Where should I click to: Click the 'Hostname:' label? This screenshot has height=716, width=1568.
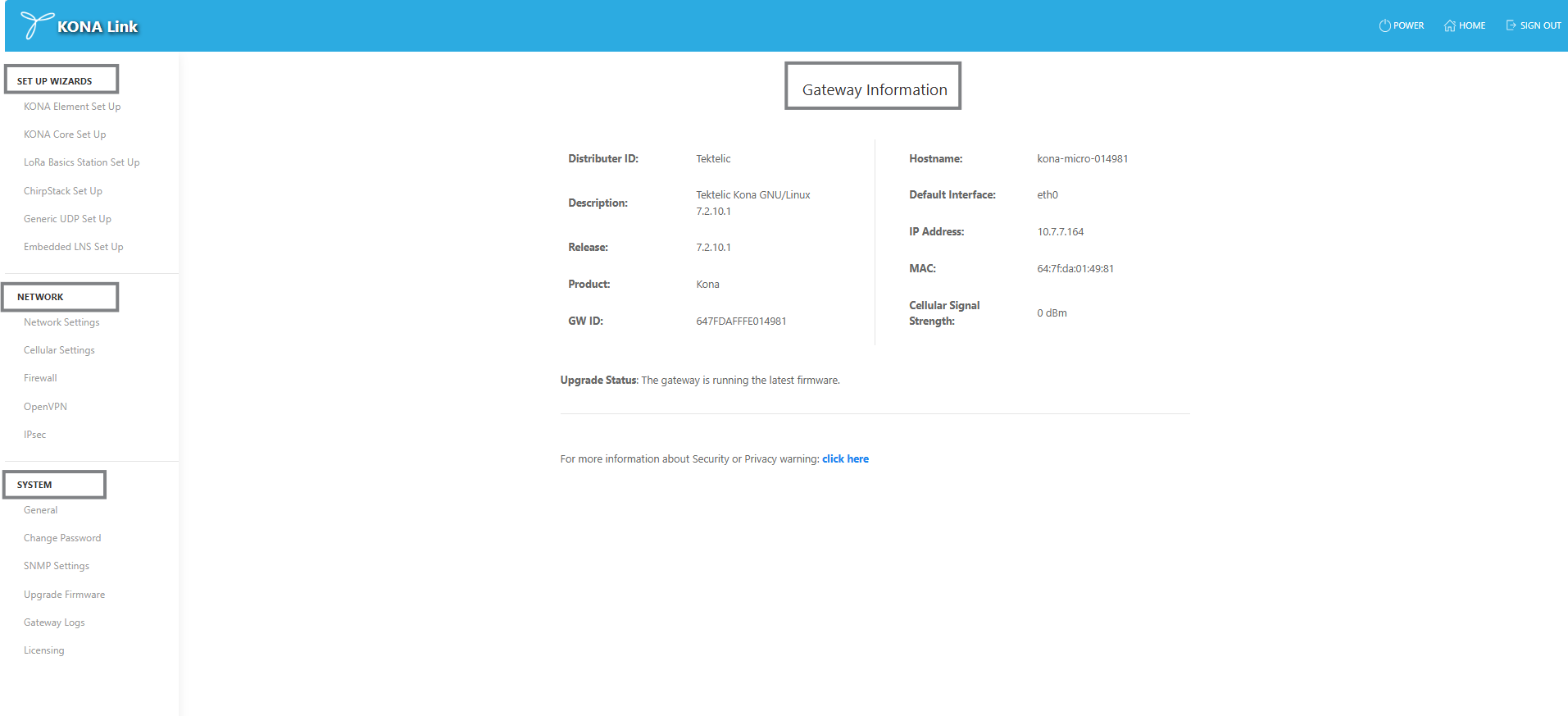point(935,159)
